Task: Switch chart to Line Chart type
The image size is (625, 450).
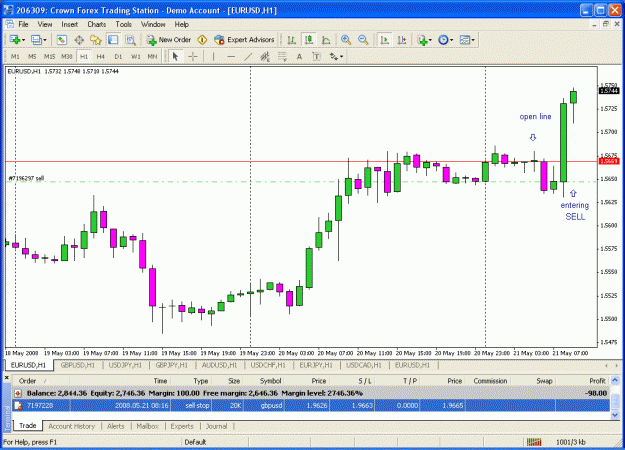Action: click(x=326, y=40)
